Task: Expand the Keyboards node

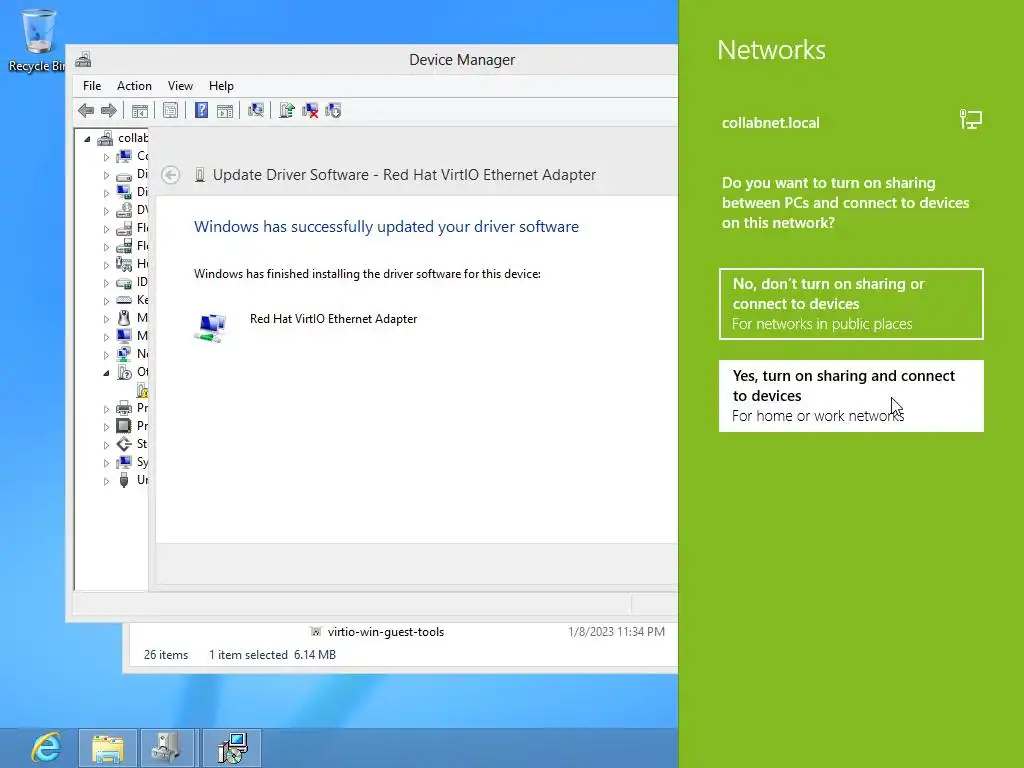Action: (106, 301)
